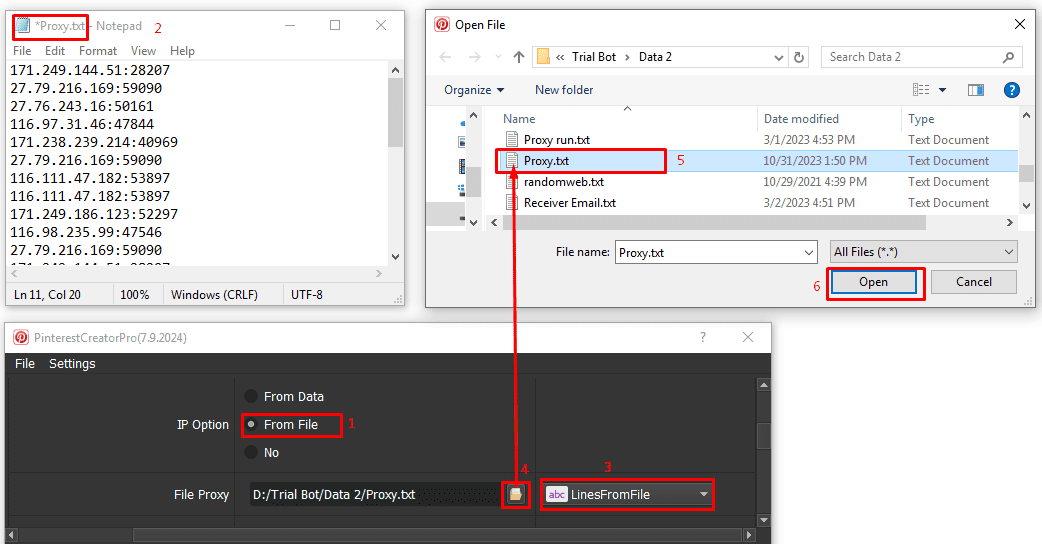Expand the address bar path history arrow
The image size is (1042, 544).
779,57
